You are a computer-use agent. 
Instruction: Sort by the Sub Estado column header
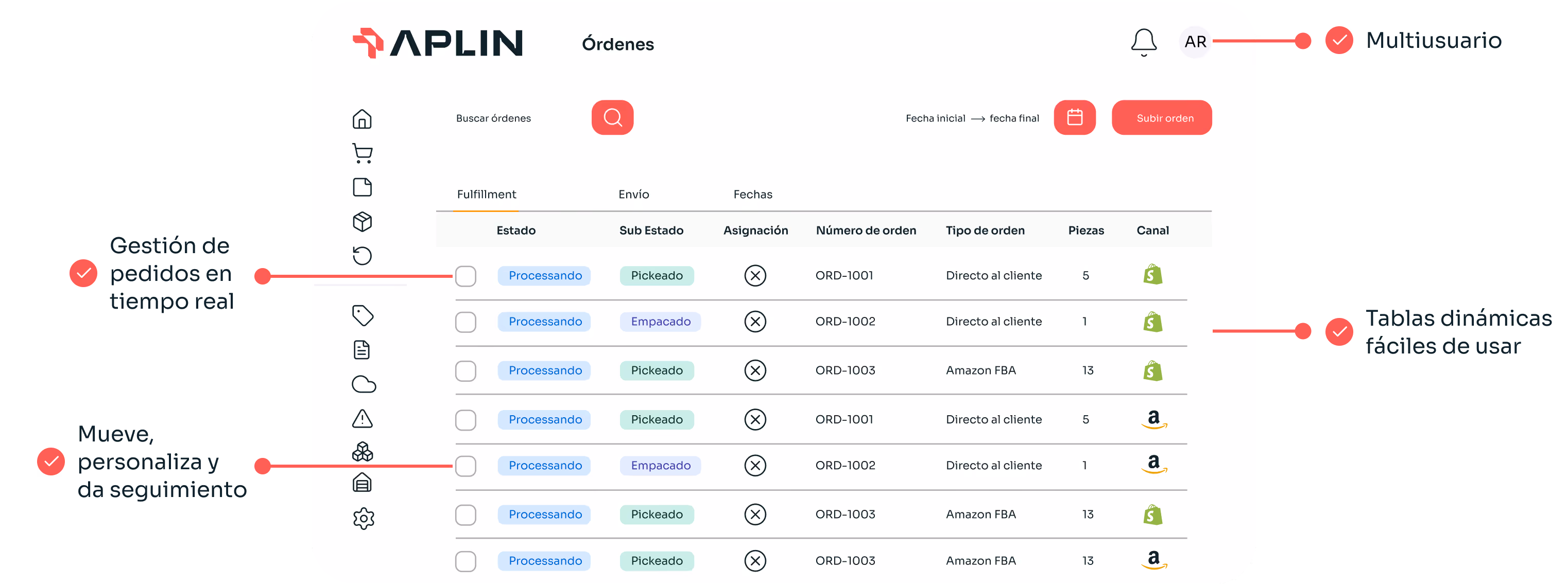[651, 231]
